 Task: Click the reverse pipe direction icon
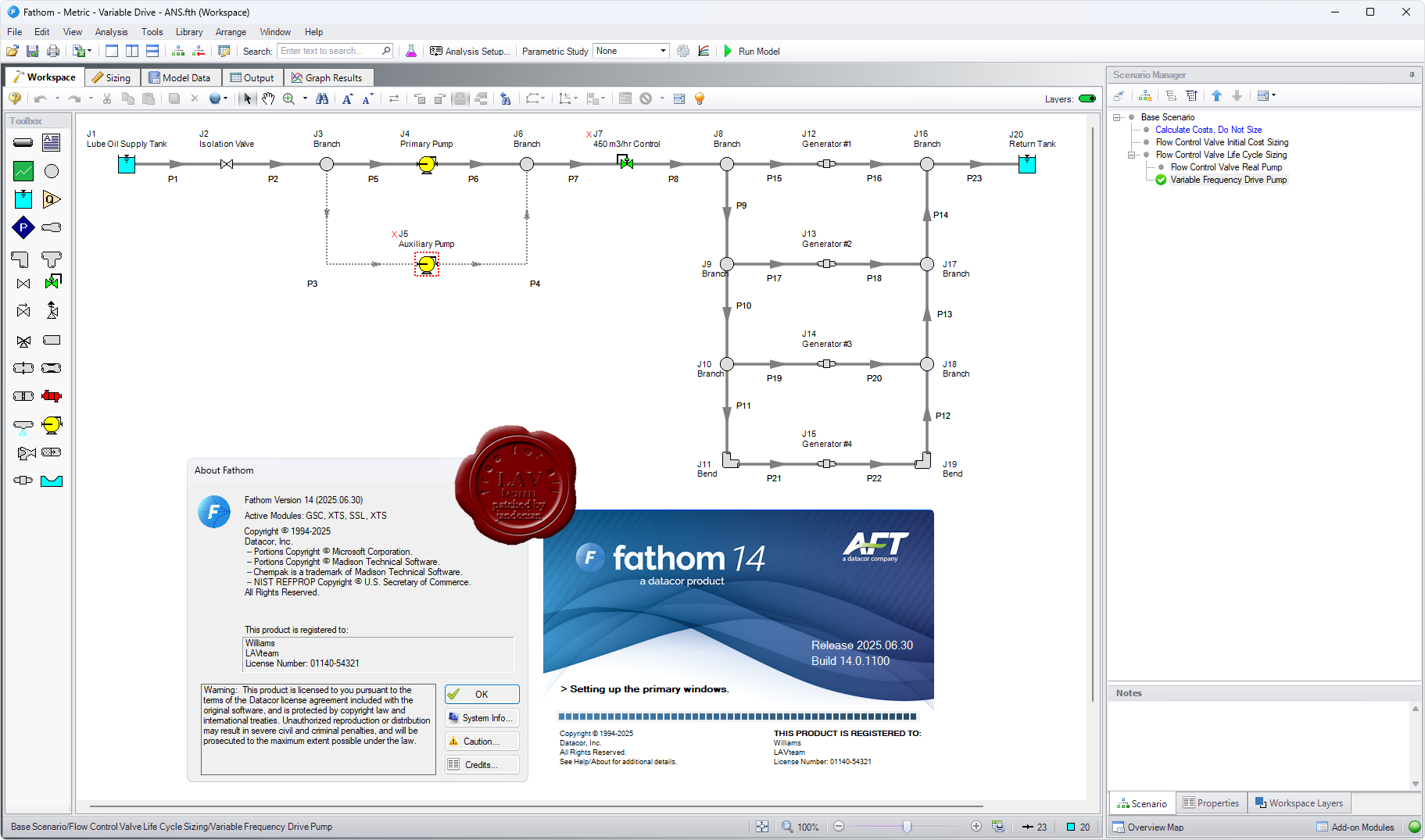(394, 98)
